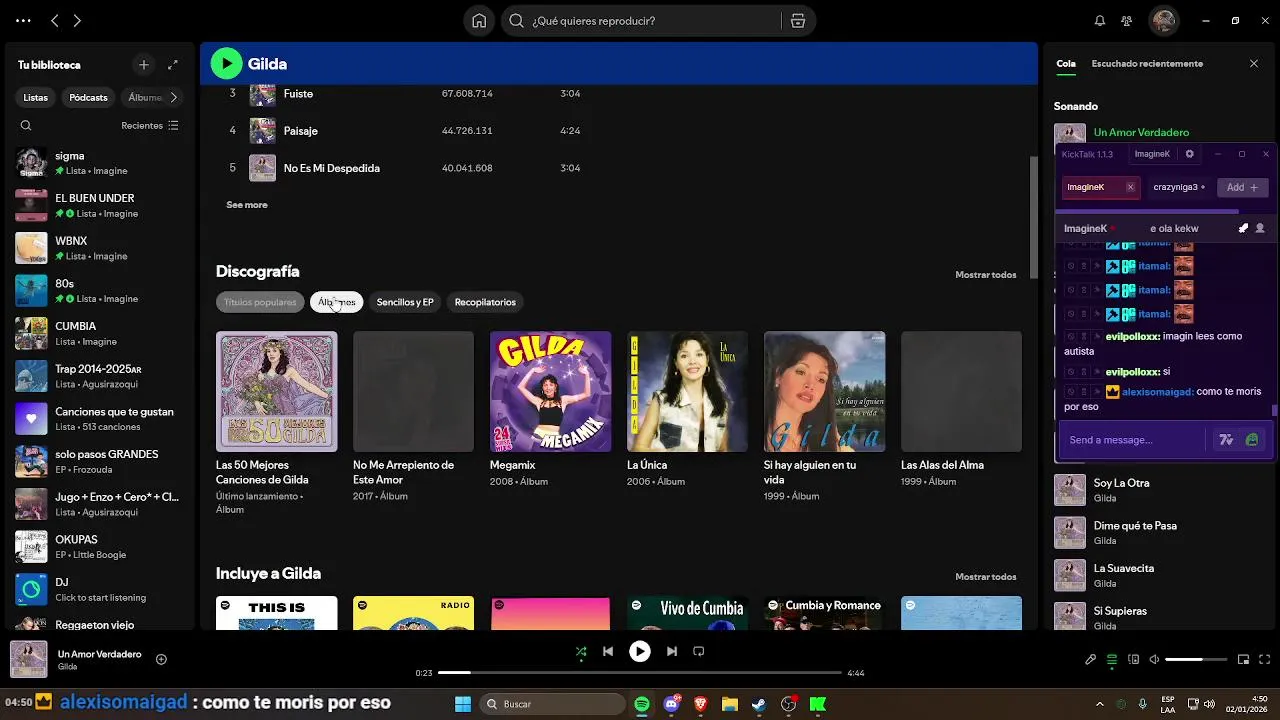The image size is (1280, 720).
Task: Navigate back with the left arrow
Action: click(x=55, y=21)
